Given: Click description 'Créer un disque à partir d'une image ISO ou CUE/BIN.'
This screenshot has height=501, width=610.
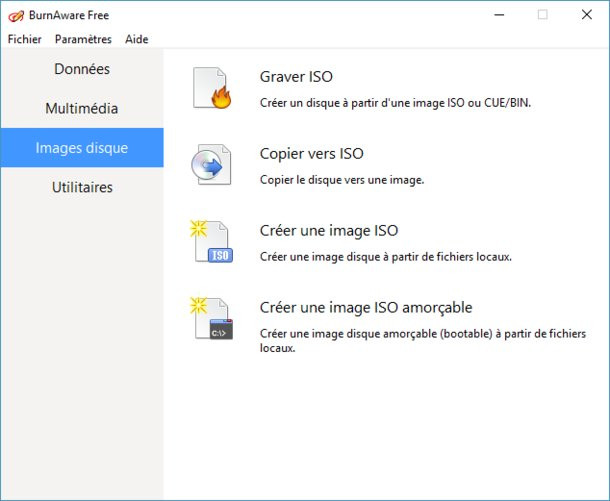Looking at the screenshot, I should 395,103.
